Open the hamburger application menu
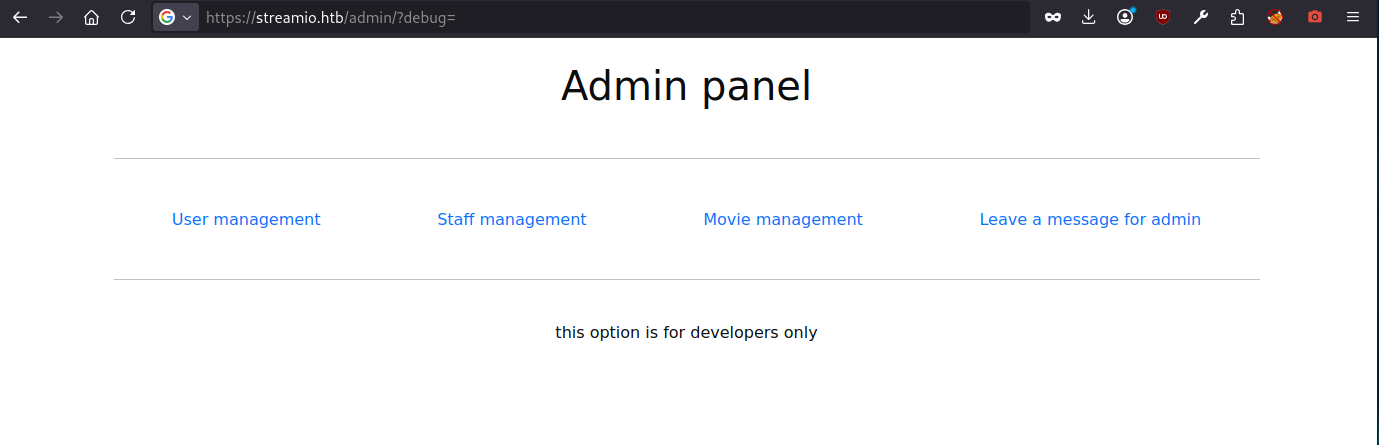Screen dimensions: 1379x445 (1353, 17)
